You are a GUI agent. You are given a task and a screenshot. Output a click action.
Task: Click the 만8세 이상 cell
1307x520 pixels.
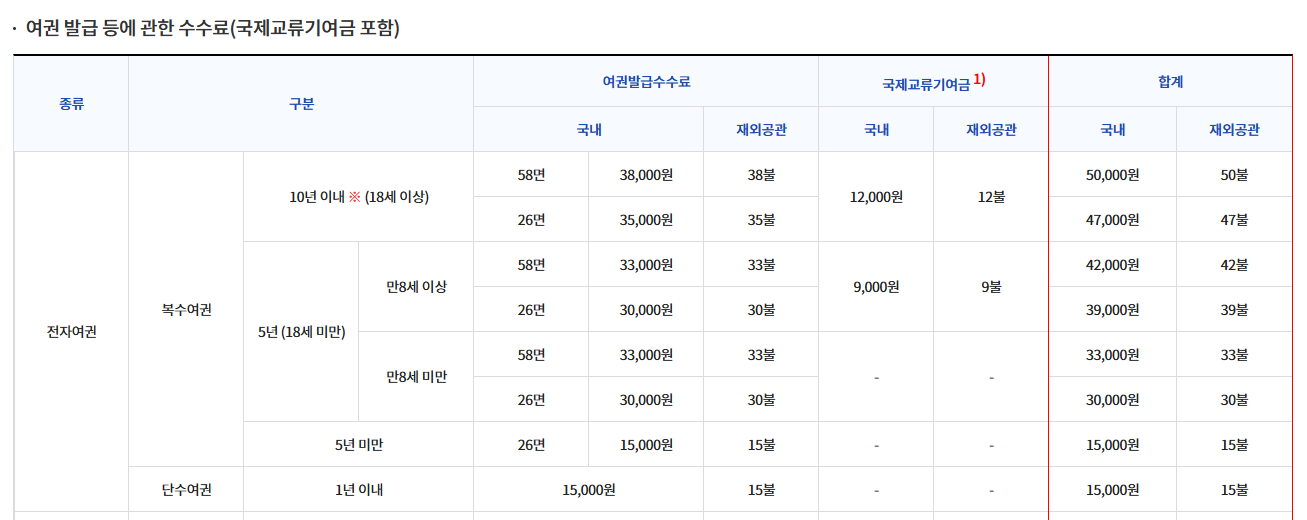416,287
